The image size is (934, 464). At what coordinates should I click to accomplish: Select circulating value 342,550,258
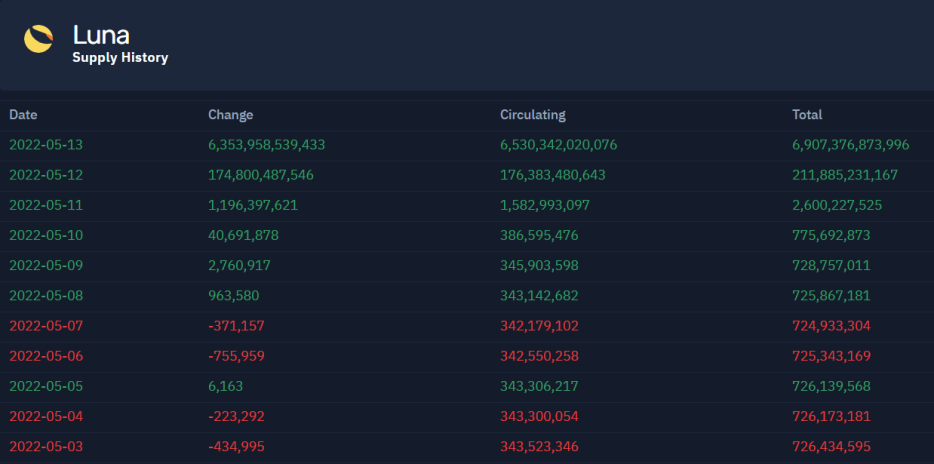[539, 356]
